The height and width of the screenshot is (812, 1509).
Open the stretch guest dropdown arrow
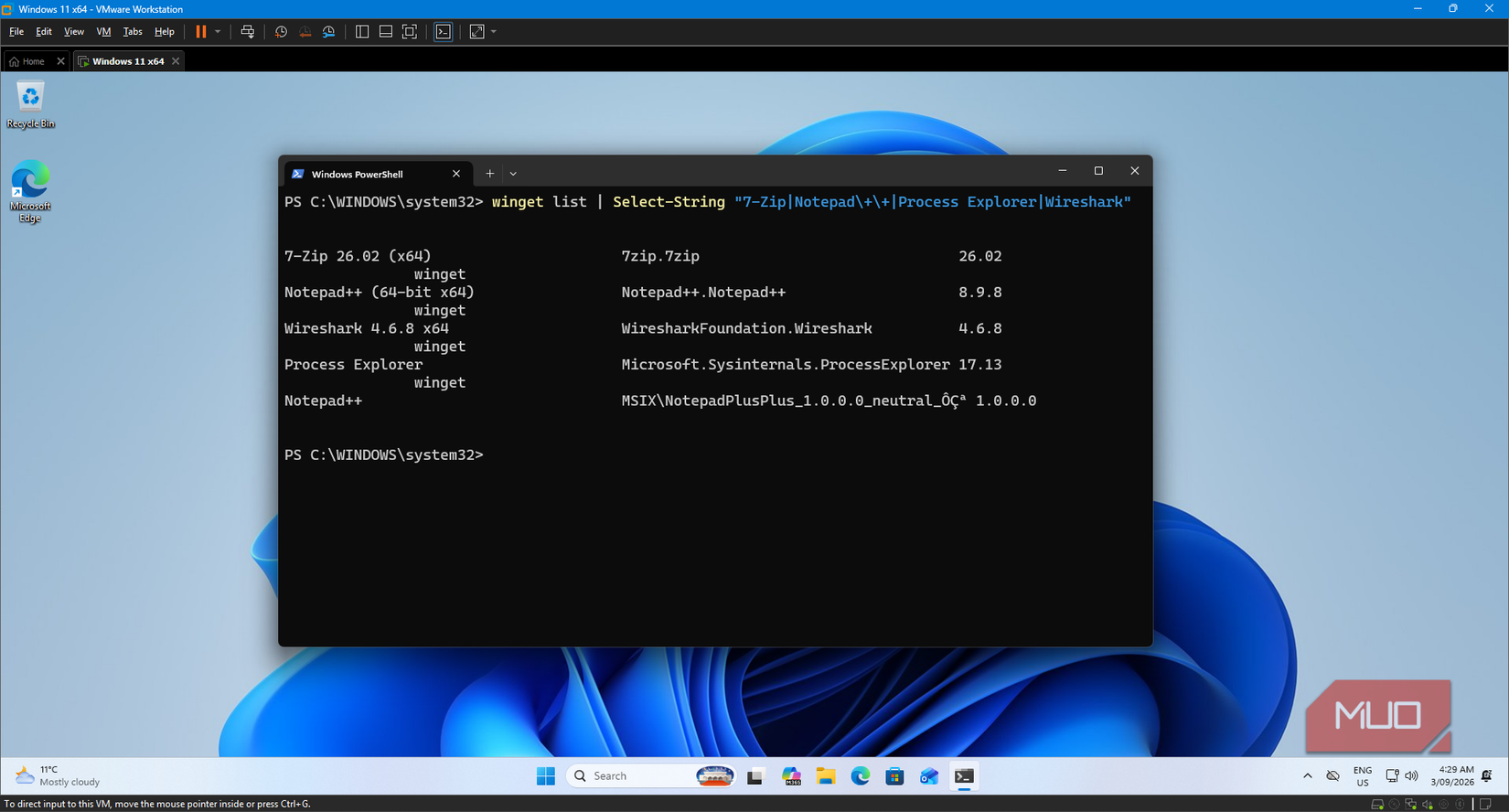coord(494,32)
